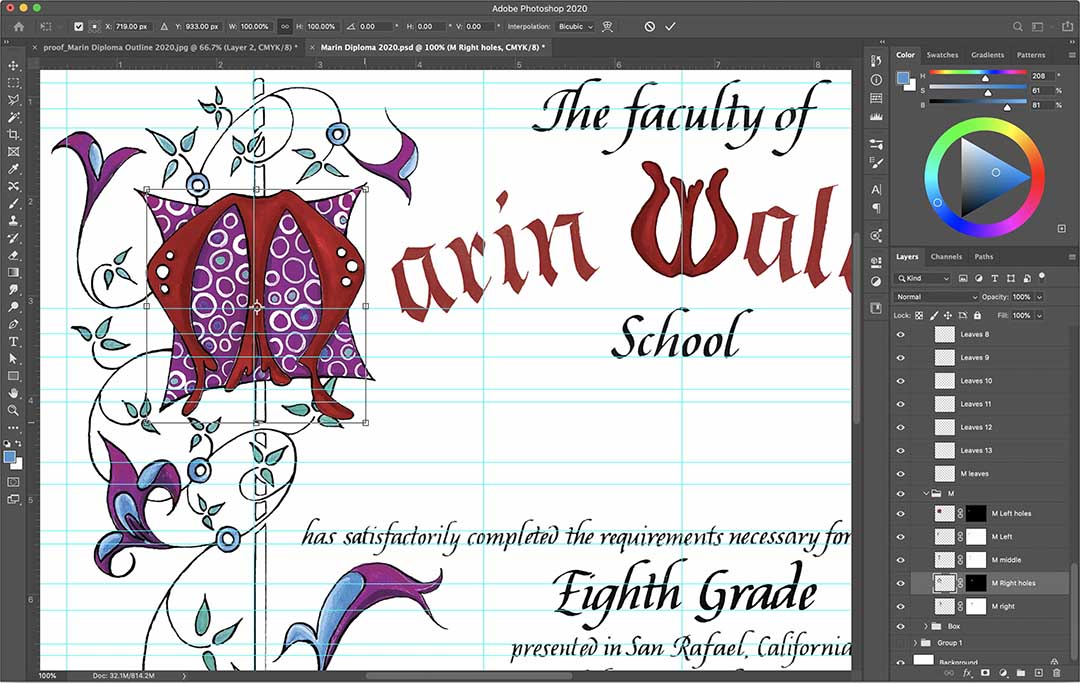Select the Pen tool
Viewport: 1080px width, 683px height.
(13, 324)
